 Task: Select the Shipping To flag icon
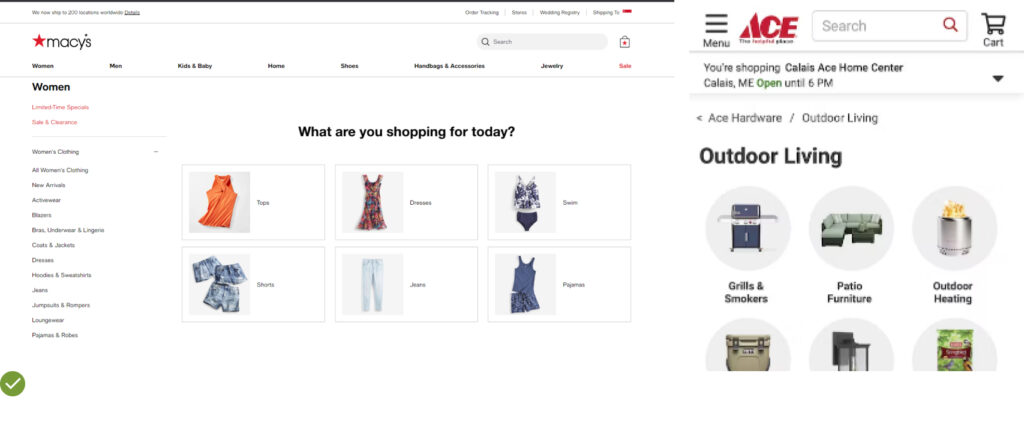coord(627,12)
